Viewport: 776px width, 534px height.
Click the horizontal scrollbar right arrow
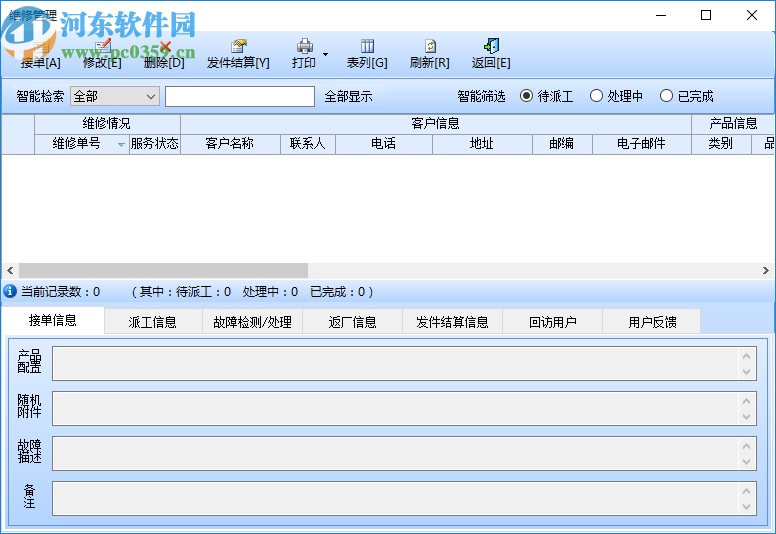click(766, 270)
